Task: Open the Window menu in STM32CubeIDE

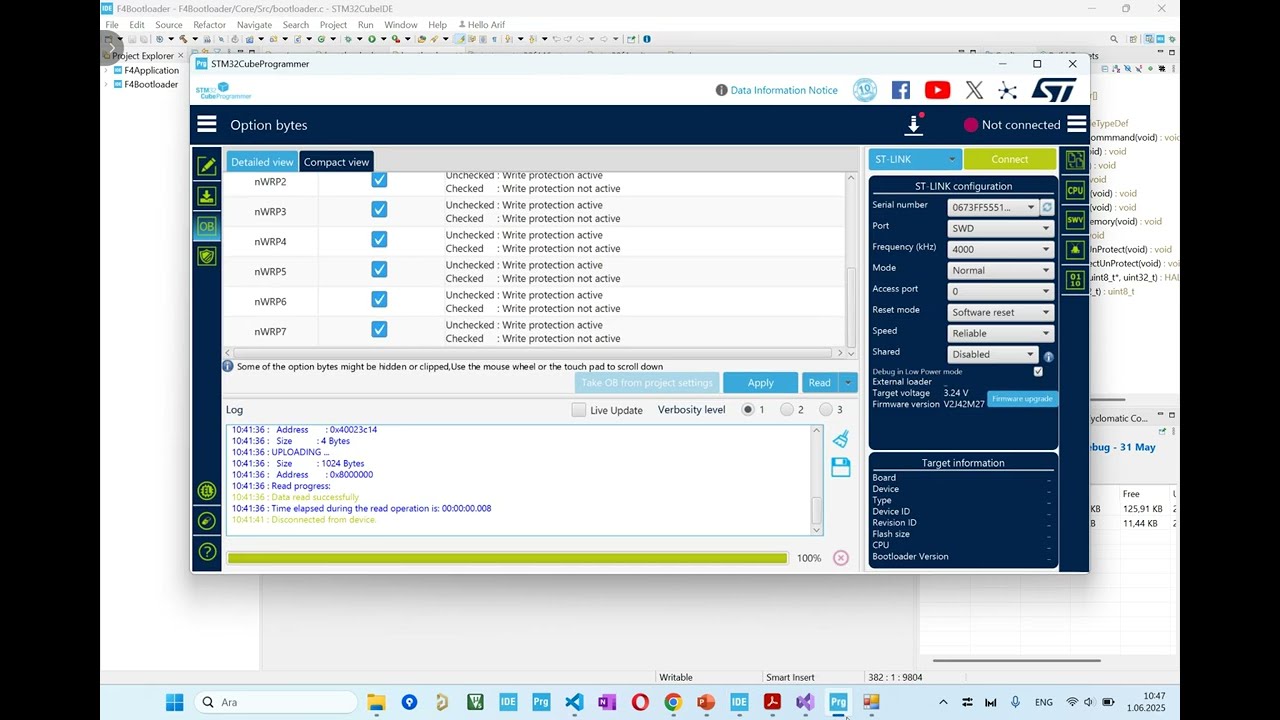Action: [x=401, y=25]
